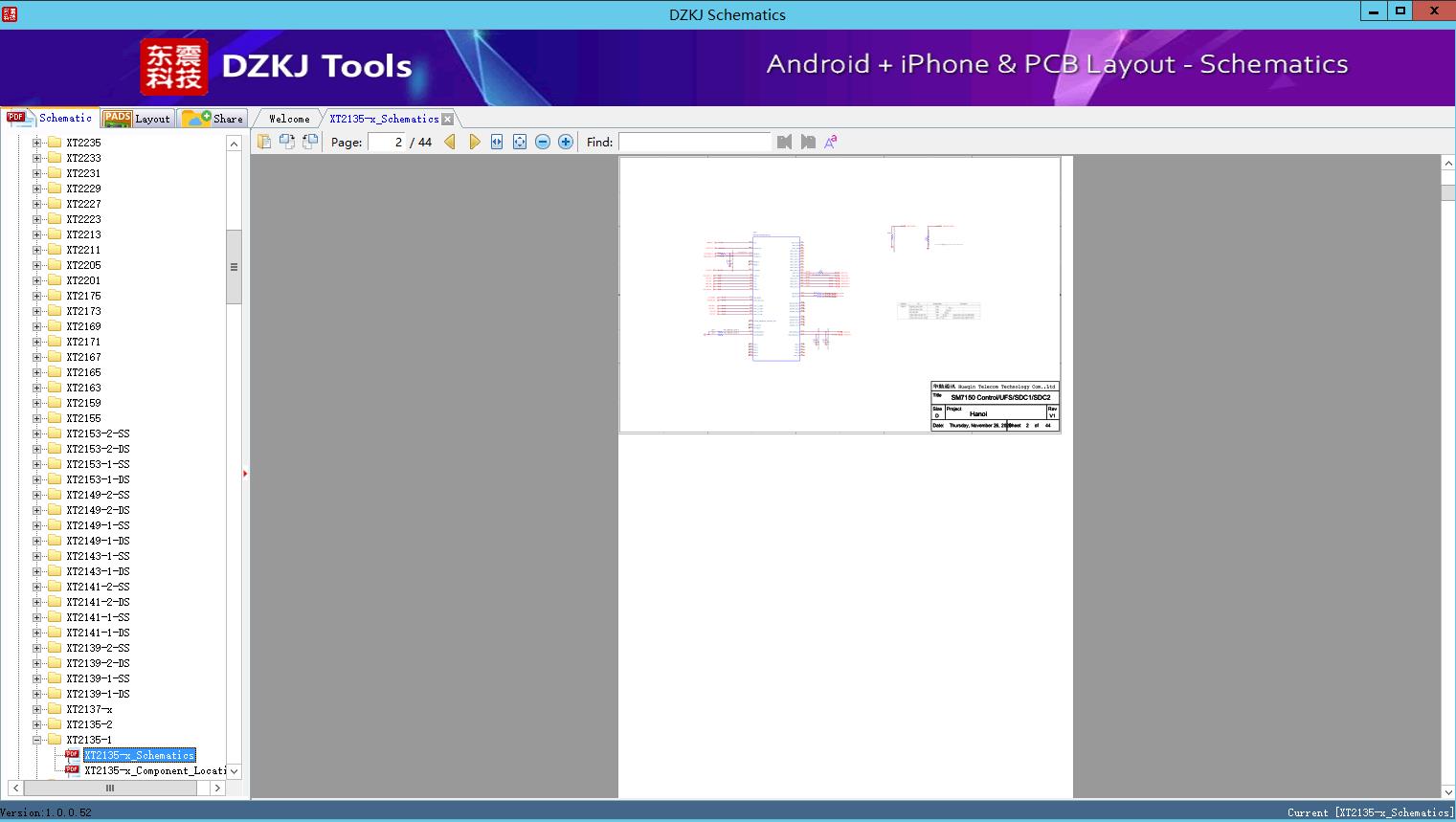Collapse the XT2135-1 folder
The width and height of the screenshot is (1456, 822).
pos(37,740)
